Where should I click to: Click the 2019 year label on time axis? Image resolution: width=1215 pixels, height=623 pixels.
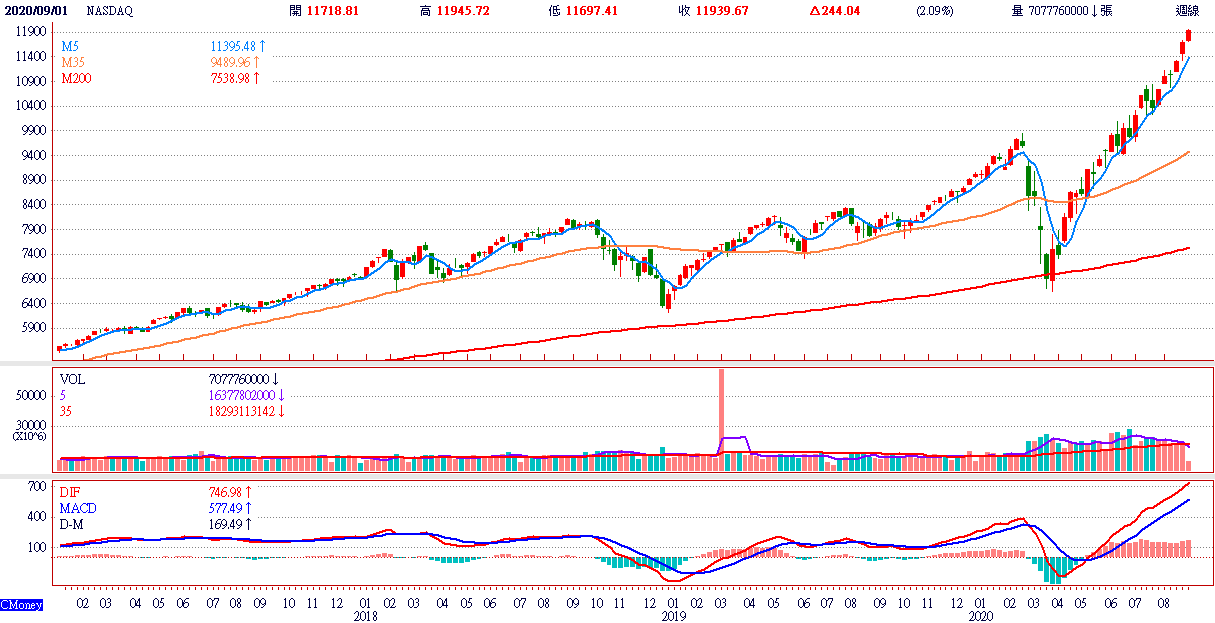pos(672,617)
